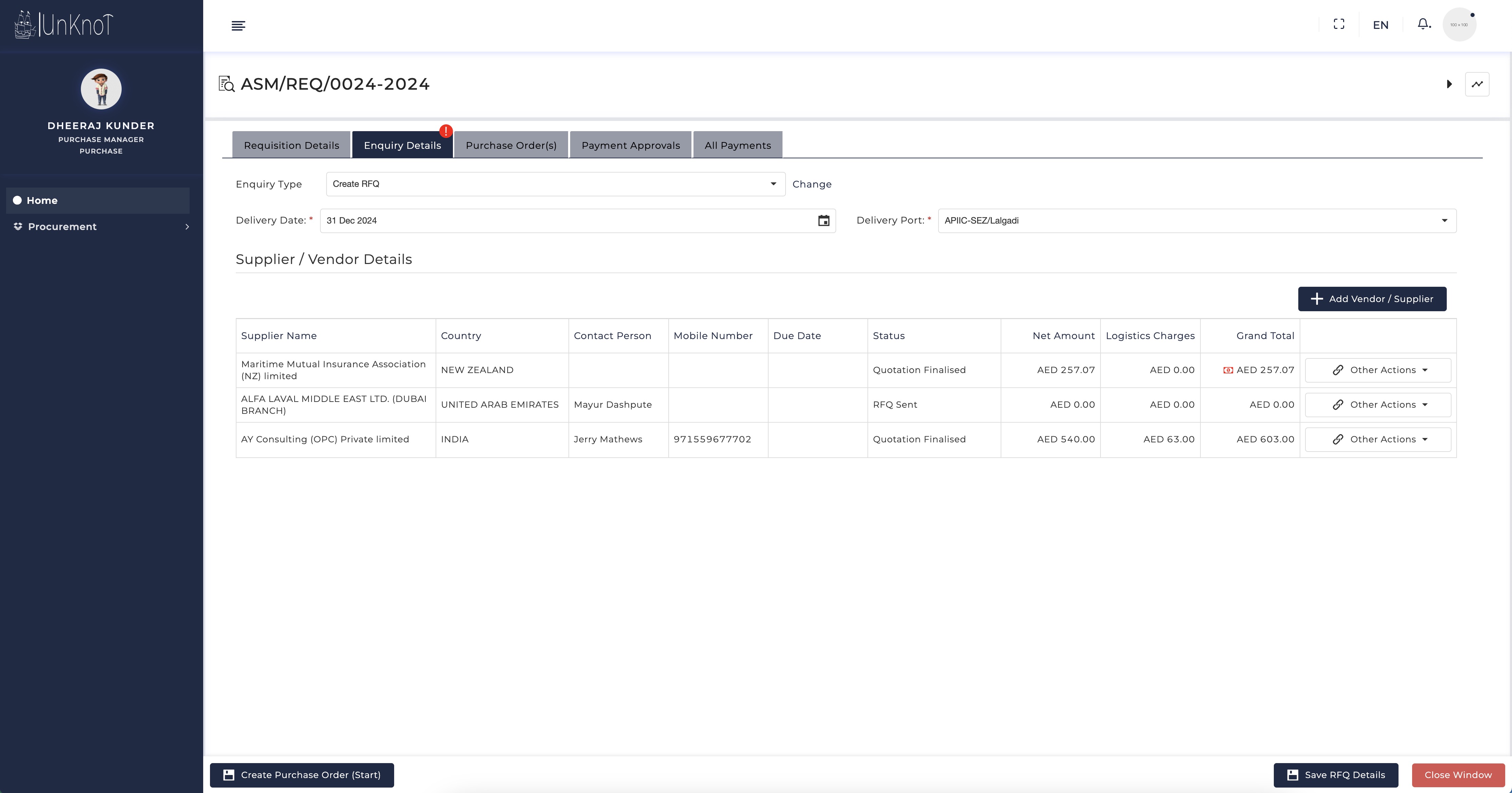
Task: Click the user avatar in top right
Action: coord(1459,25)
